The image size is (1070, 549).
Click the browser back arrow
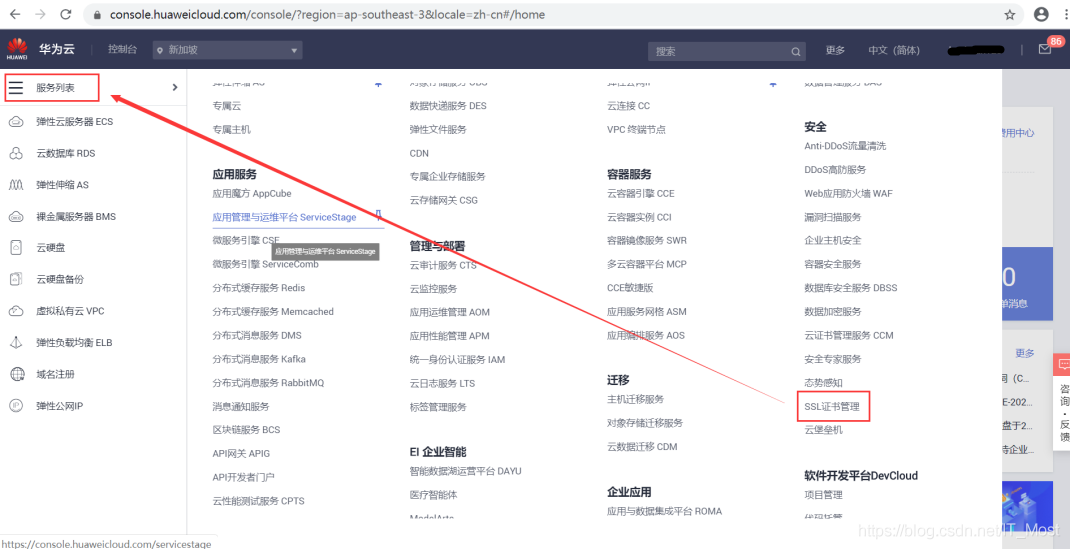pos(15,14)
